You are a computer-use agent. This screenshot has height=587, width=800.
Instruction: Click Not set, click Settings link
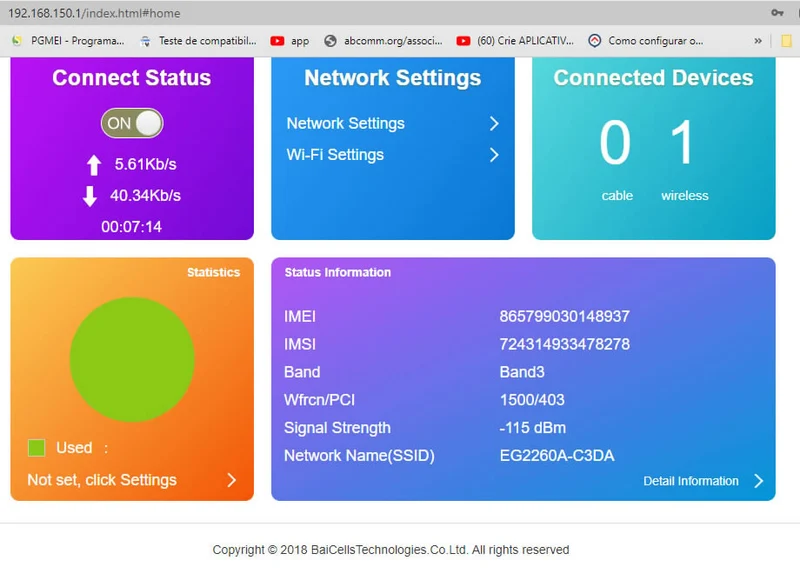click(102, 480)
